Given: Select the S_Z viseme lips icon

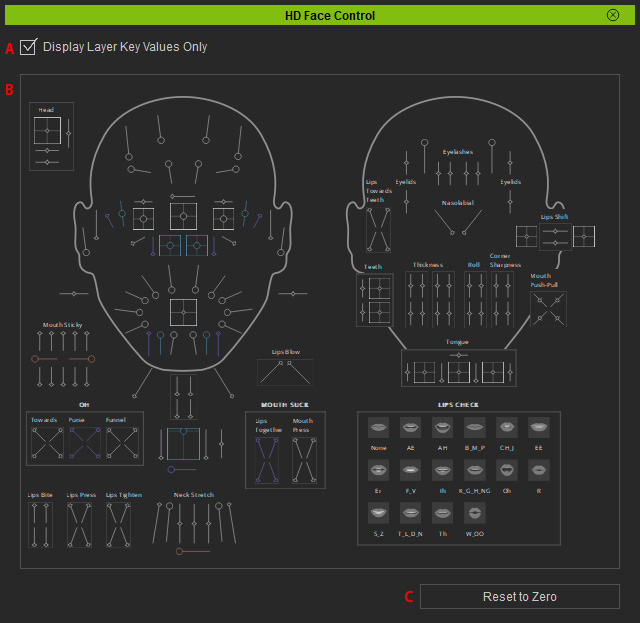Looking at the screenshot, I should click(x=378, y=513).
